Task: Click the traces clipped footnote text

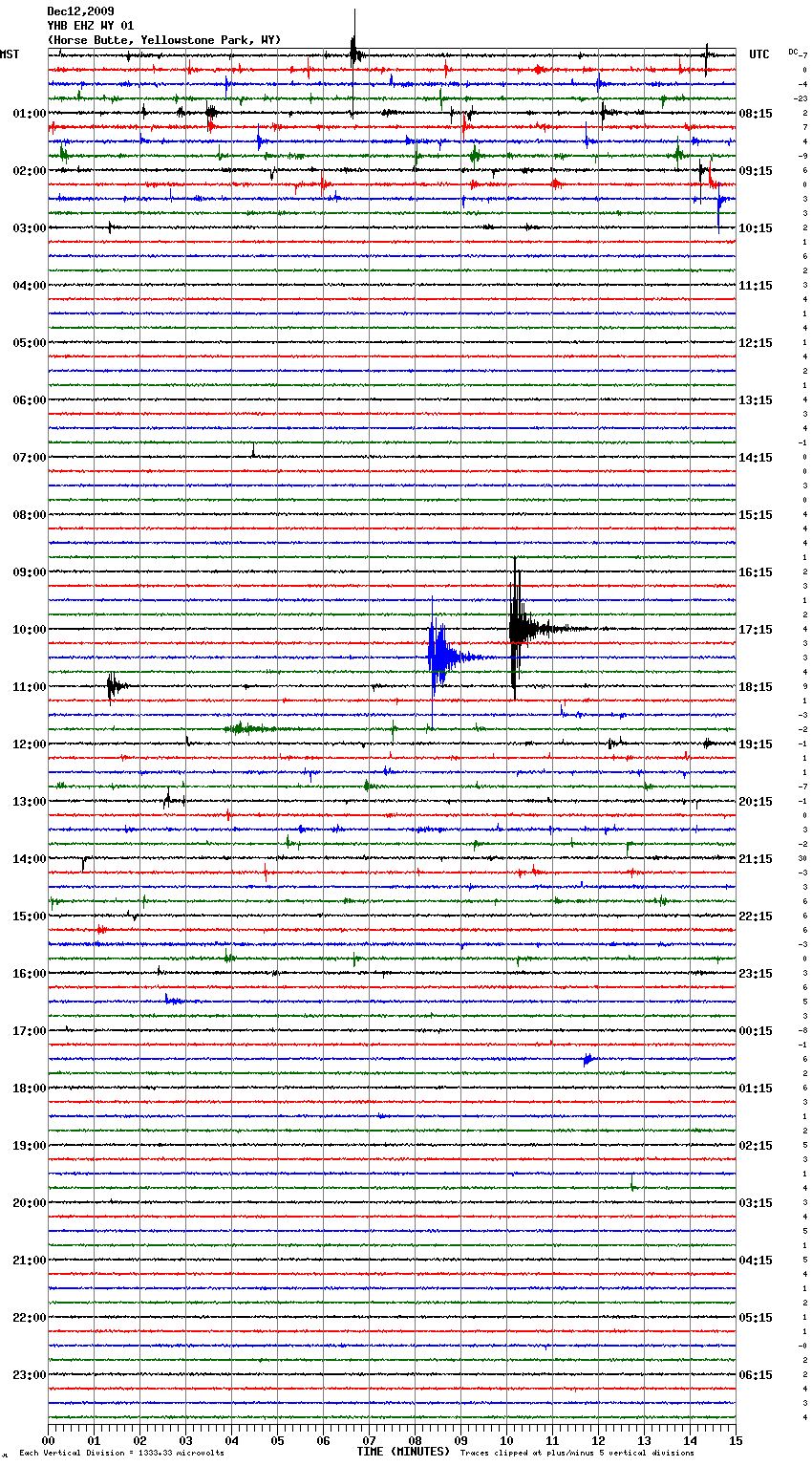Action: tap(577, 1454)
